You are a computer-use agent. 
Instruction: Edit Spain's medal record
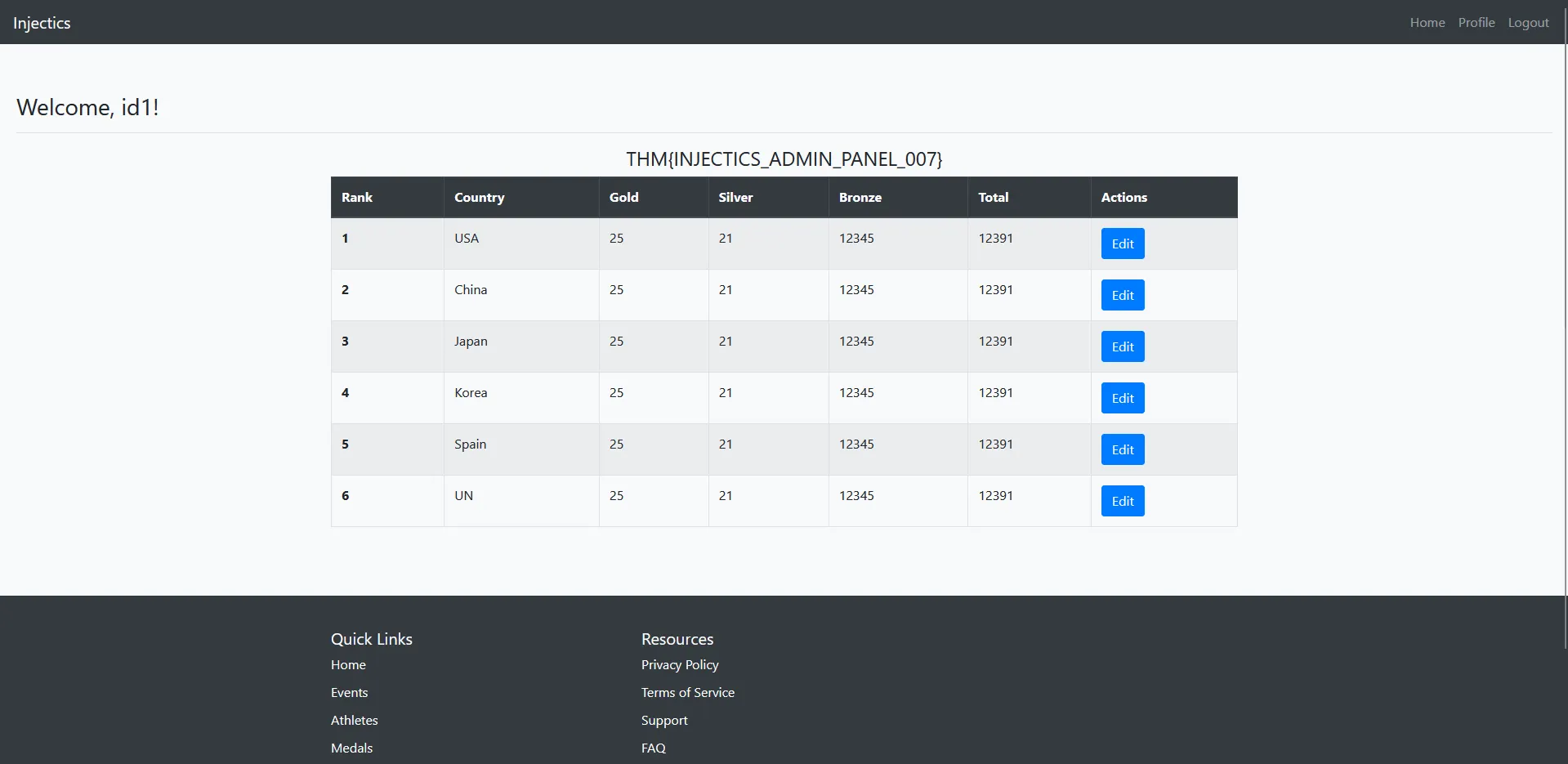tap(1123, 449)
